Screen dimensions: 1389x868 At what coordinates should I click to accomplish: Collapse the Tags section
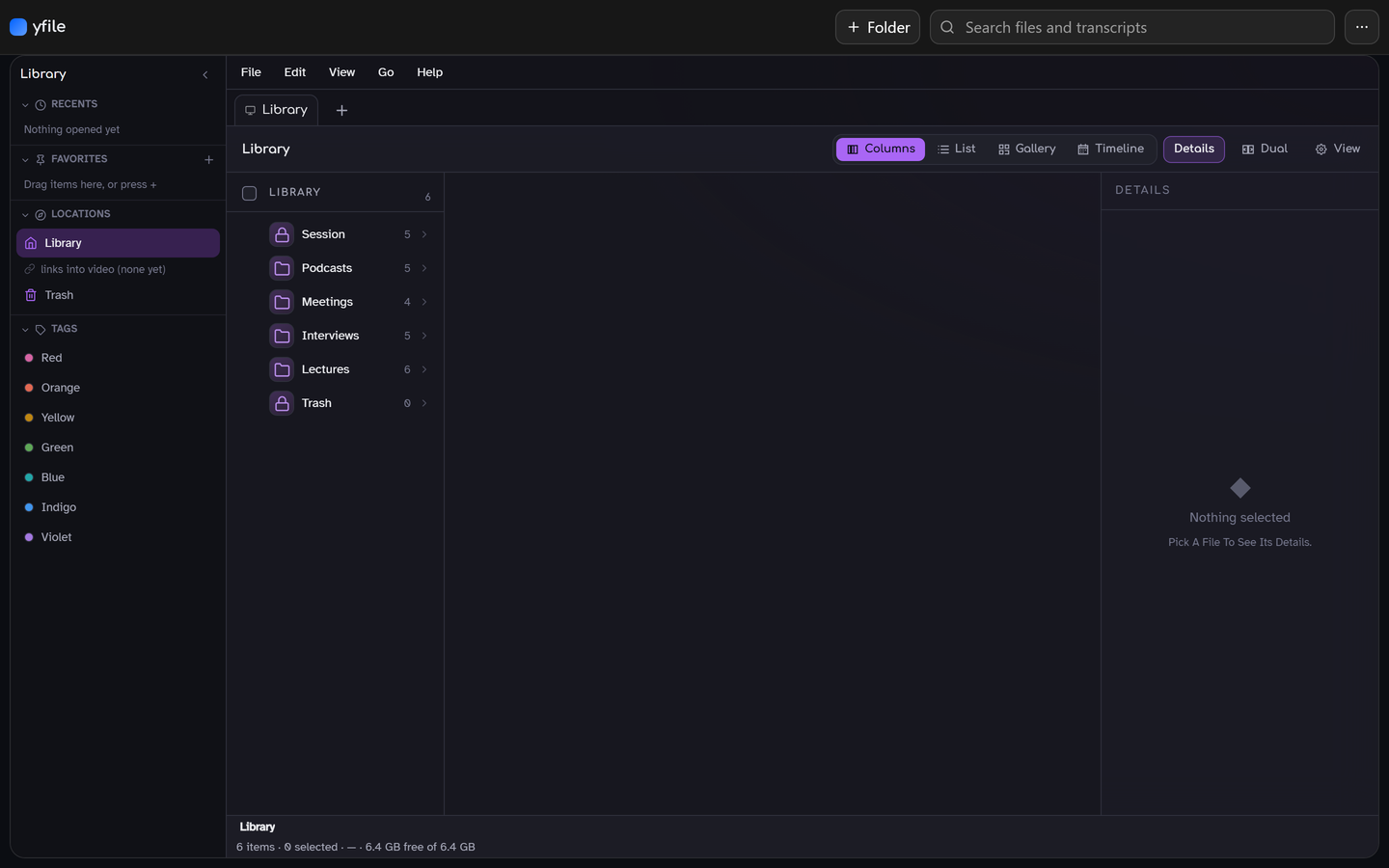pos(25,329)
